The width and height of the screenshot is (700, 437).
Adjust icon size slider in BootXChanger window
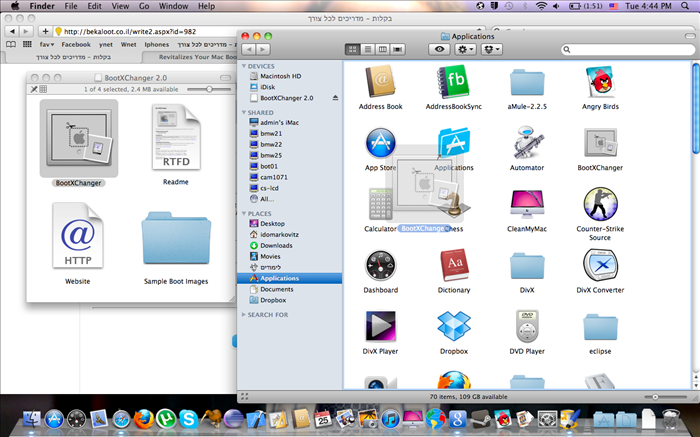tap(209, 89)
